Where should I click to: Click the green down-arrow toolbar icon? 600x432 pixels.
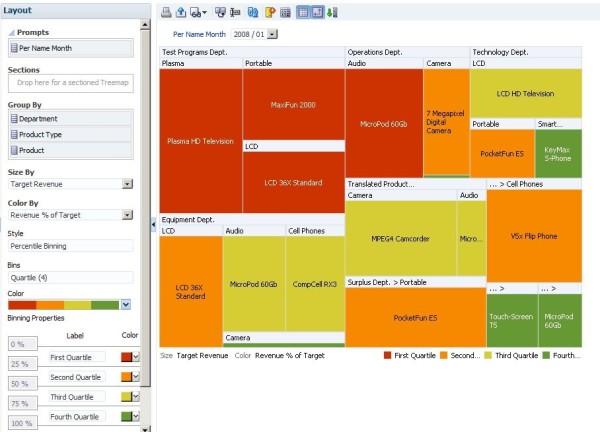click(332, 12)
